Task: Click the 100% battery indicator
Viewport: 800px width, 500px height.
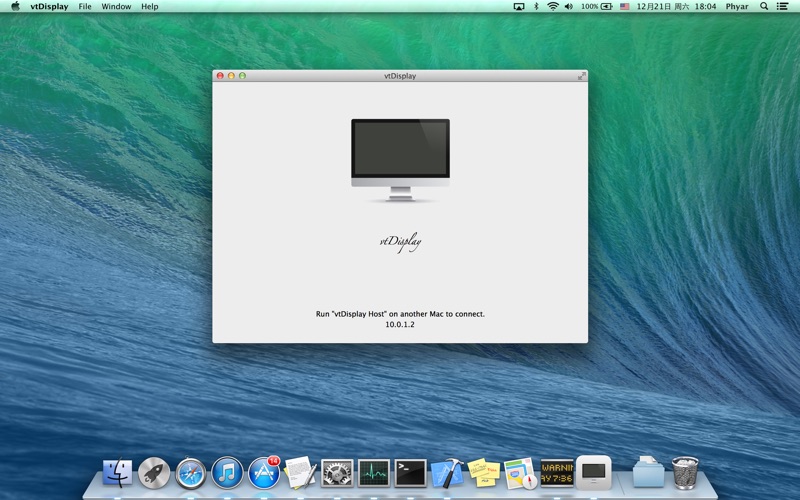Action: click(596, 7)
